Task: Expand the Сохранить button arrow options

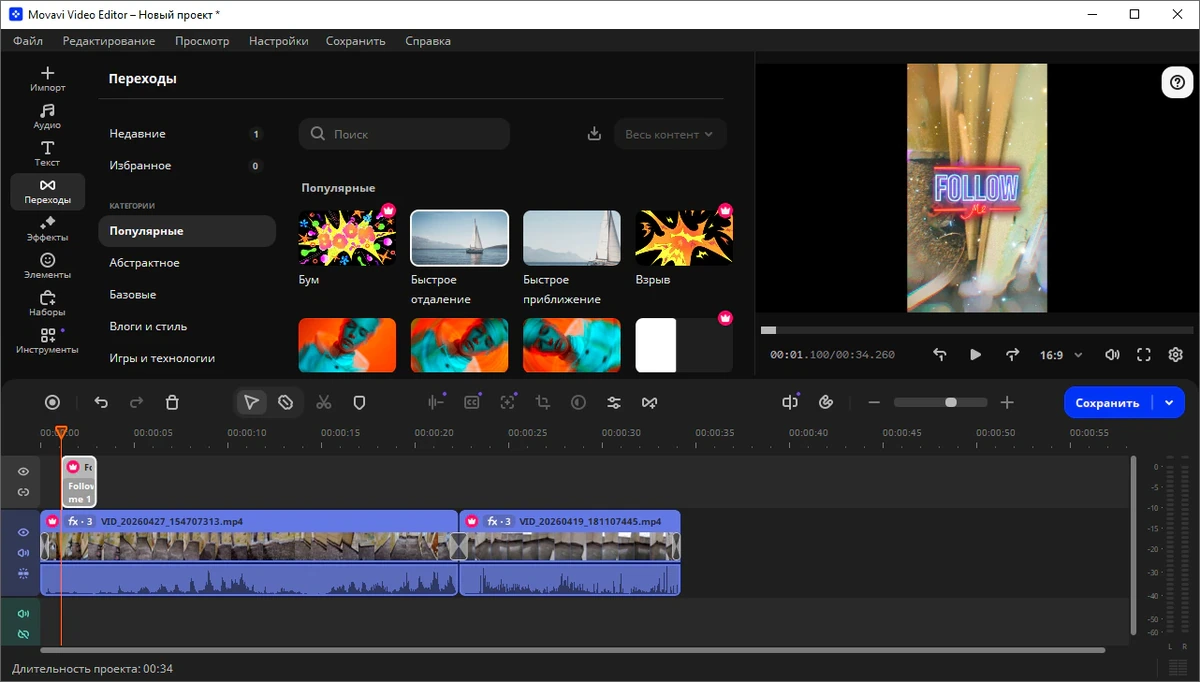Action: coord(1169,403)
